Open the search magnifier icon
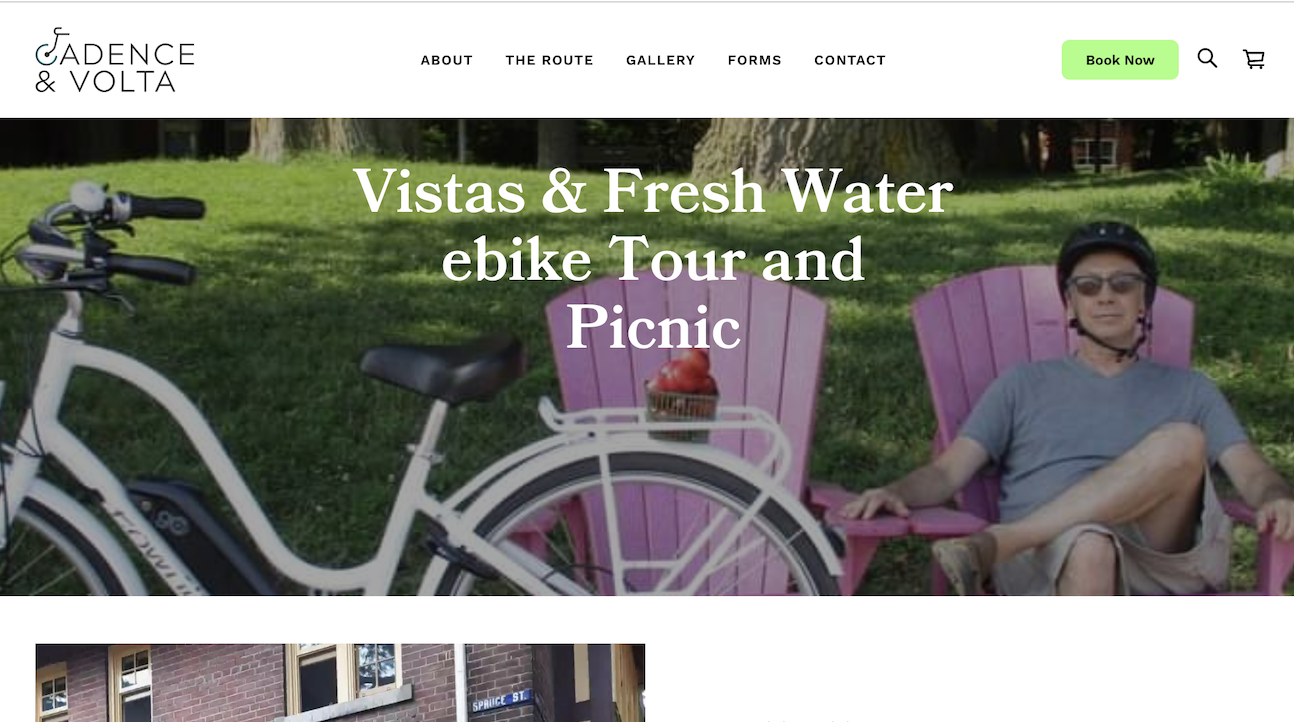The height and width of the screenshot is (722, 1294). [x=1207, y=59]
